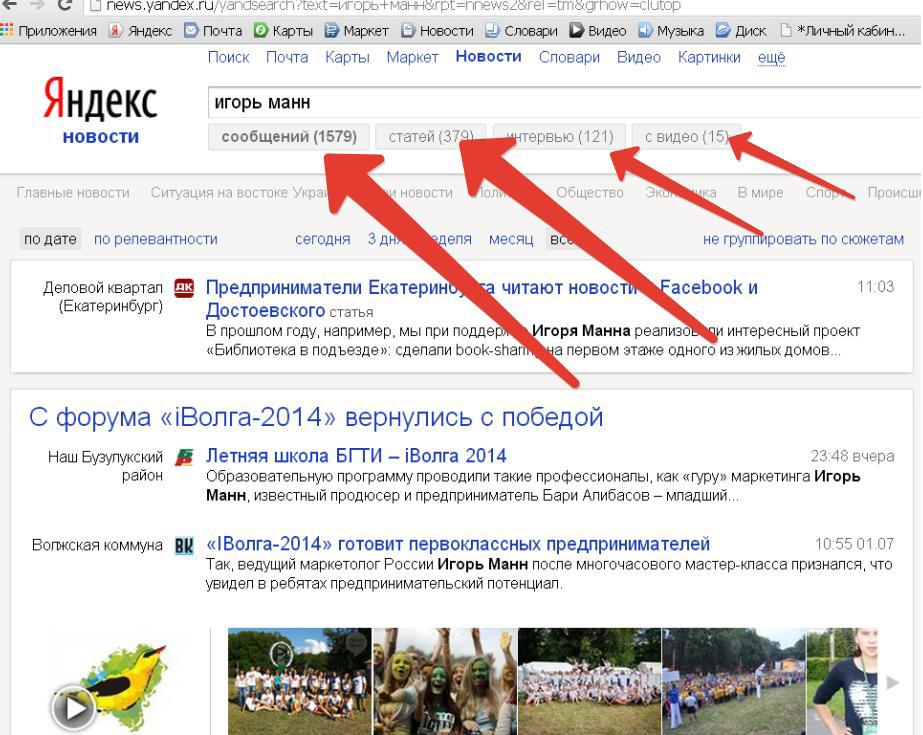This screenshot has width=923, height=735.
Task: Open the Видео bookmark in bookmarks bar
Action: [x=598, y=31]
